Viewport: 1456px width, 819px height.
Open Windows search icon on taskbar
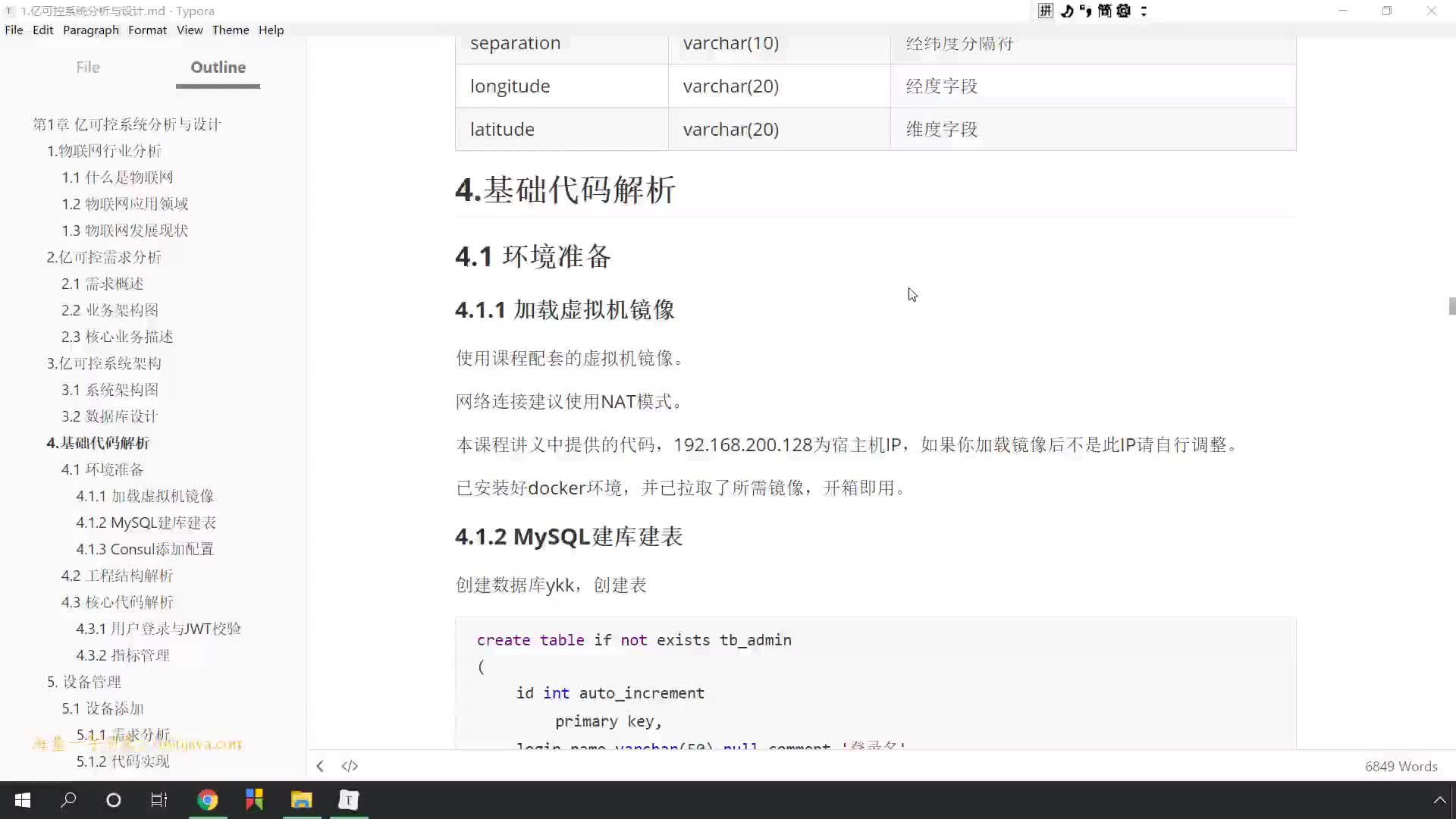[x=68, y=800]
